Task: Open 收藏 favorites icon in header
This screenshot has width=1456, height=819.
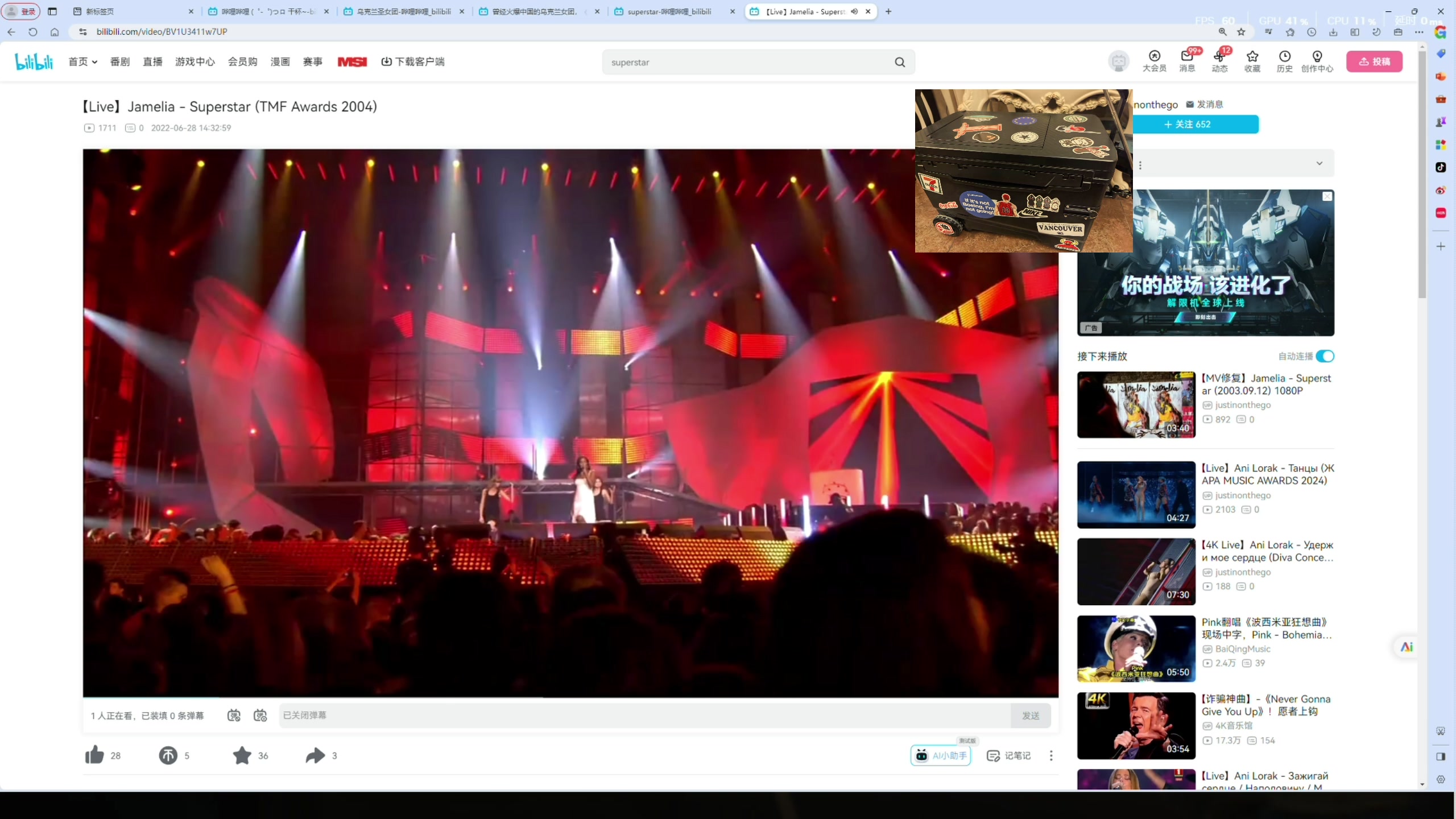Action: pos(1252,61)
